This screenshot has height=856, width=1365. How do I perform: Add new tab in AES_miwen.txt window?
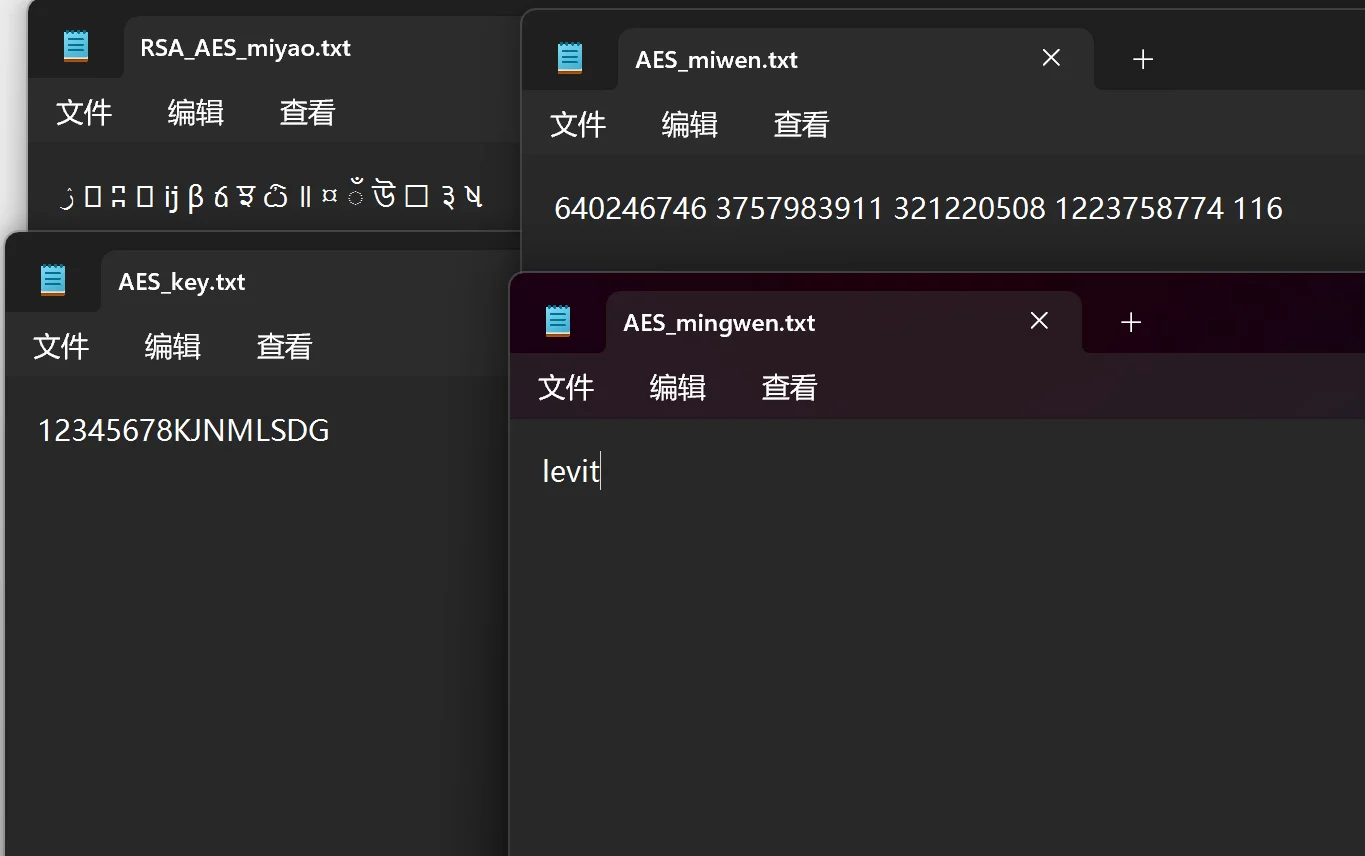[x=1143, y=59]
